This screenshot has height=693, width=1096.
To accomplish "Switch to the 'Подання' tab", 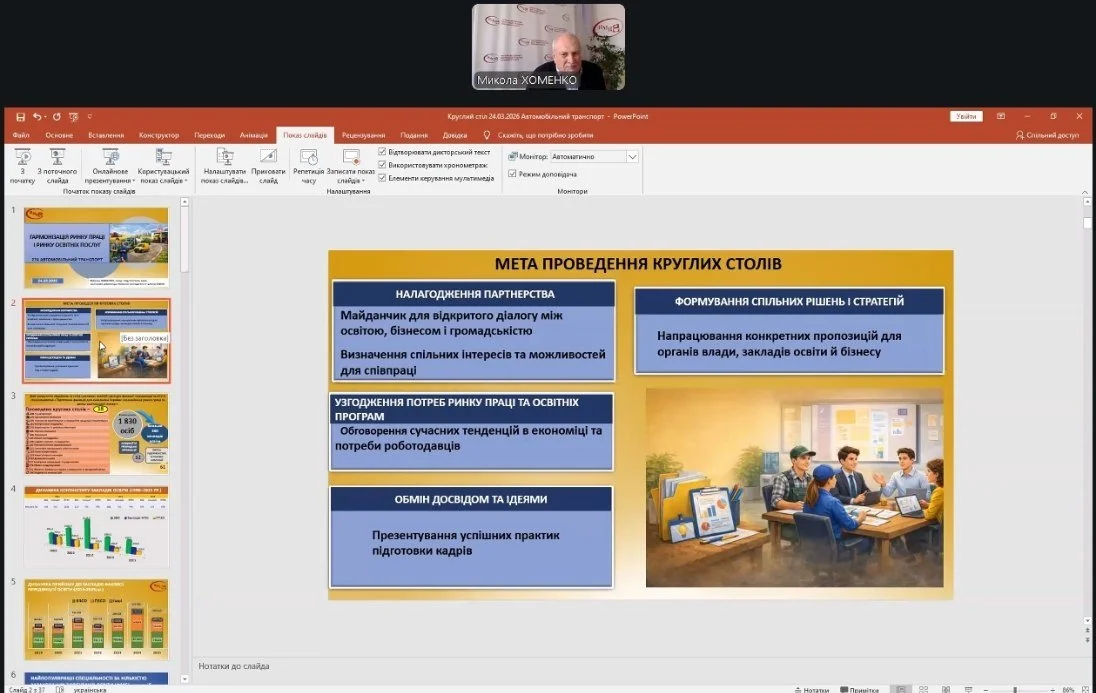I will 414,135.
